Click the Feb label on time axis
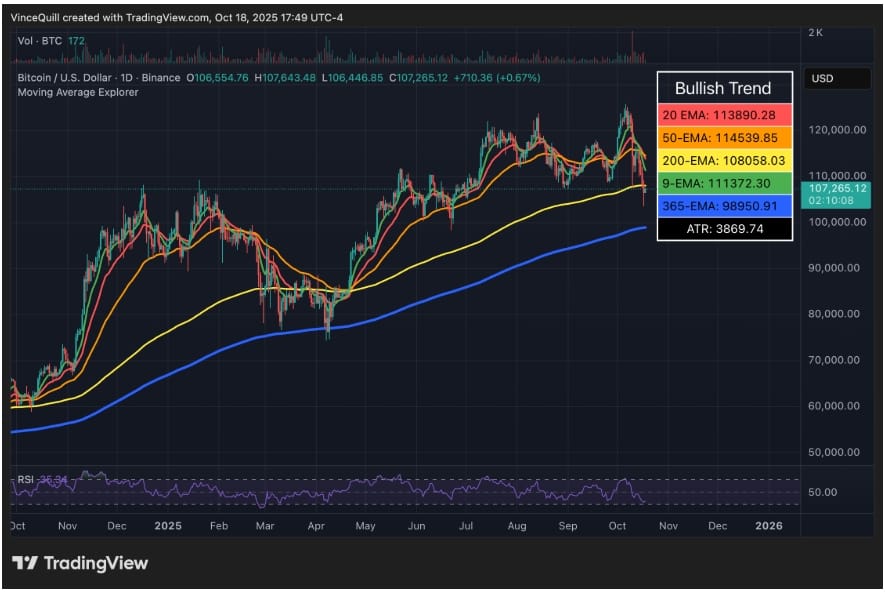The width and height of the screenshot is (886, 594). tap(219, 526)
